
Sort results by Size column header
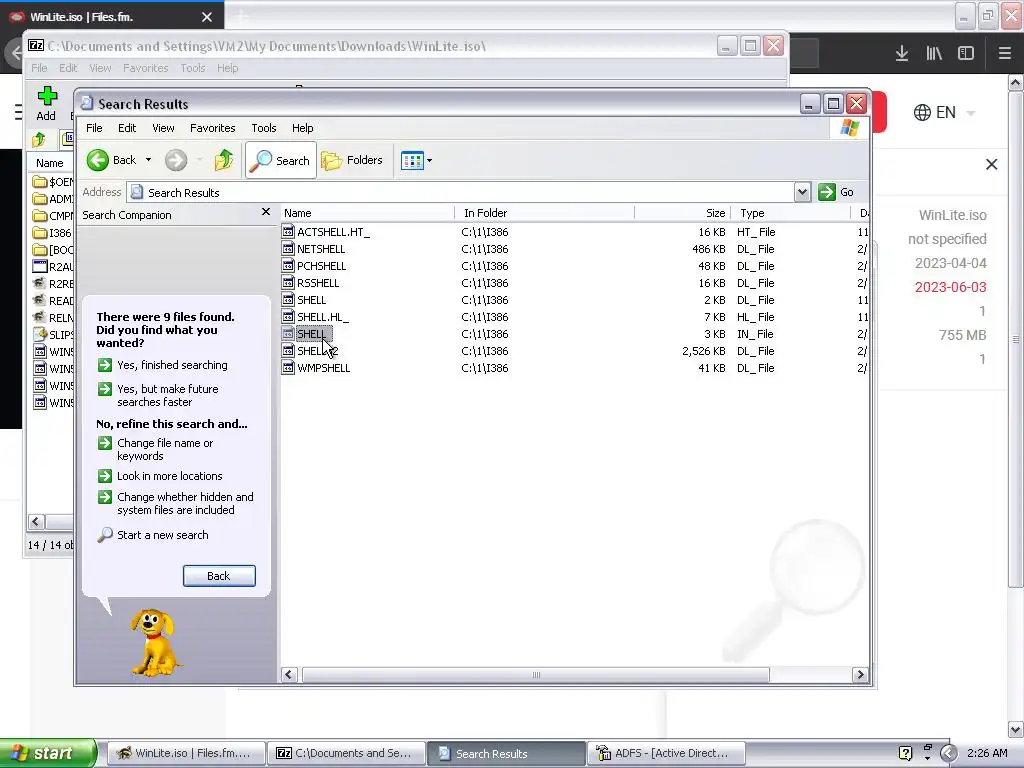click(x=682, y=213)
